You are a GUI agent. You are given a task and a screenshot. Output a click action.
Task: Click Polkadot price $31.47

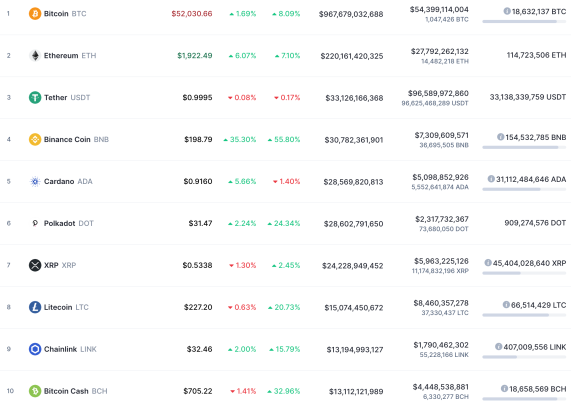200,223
